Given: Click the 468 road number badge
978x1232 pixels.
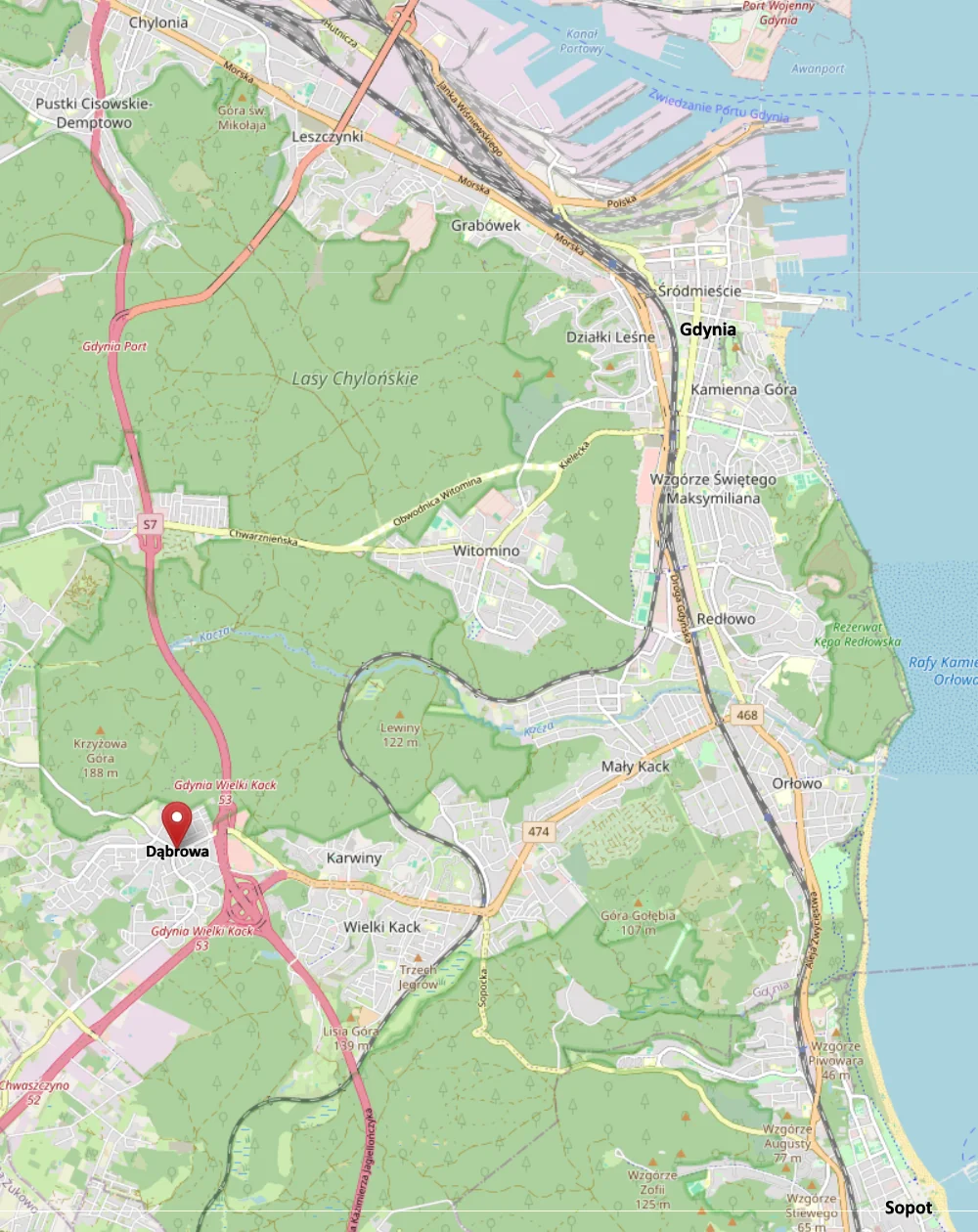Looking at the screenshot, I should pos(747,715).
